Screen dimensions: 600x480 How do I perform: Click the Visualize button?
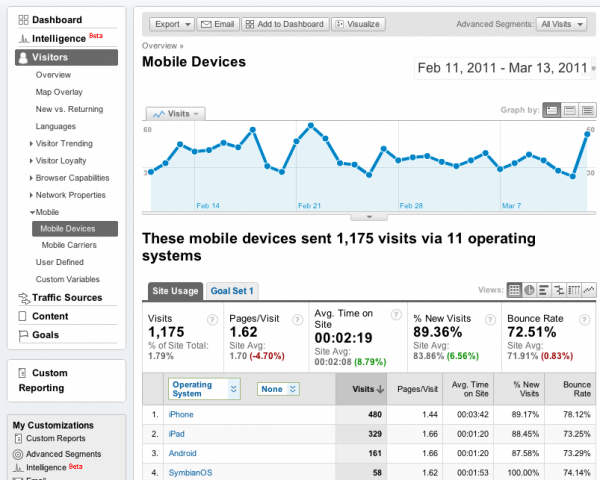pyautogui.click(x=358, y=24)
